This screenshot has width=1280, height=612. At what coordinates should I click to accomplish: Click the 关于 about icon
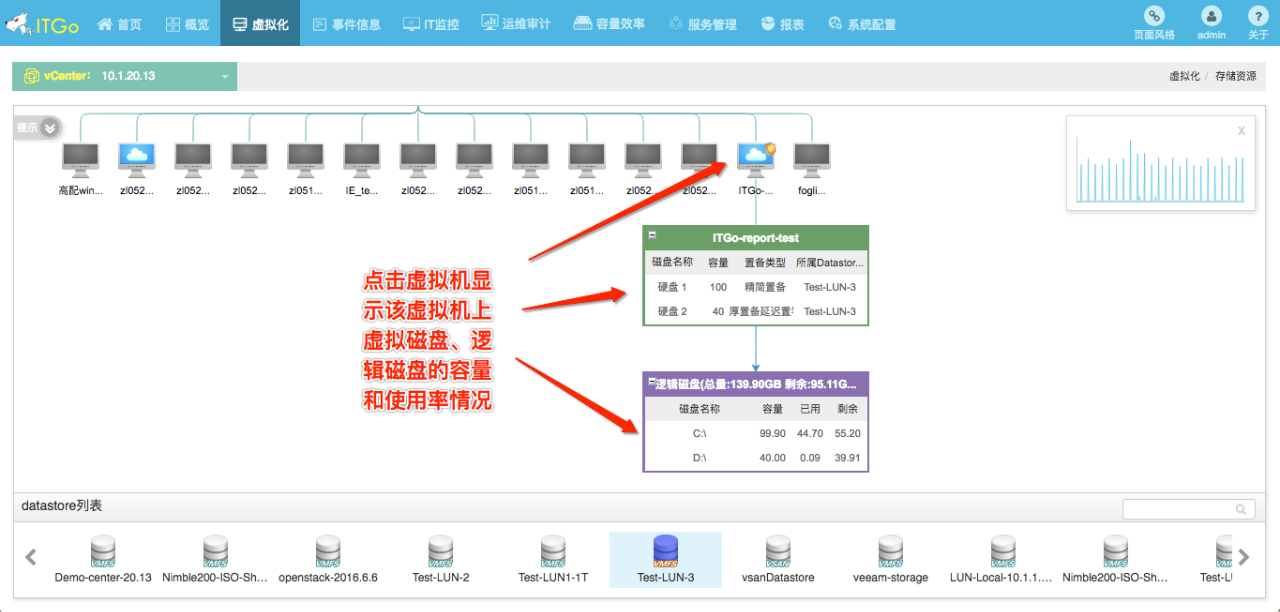coord(1258,16)
